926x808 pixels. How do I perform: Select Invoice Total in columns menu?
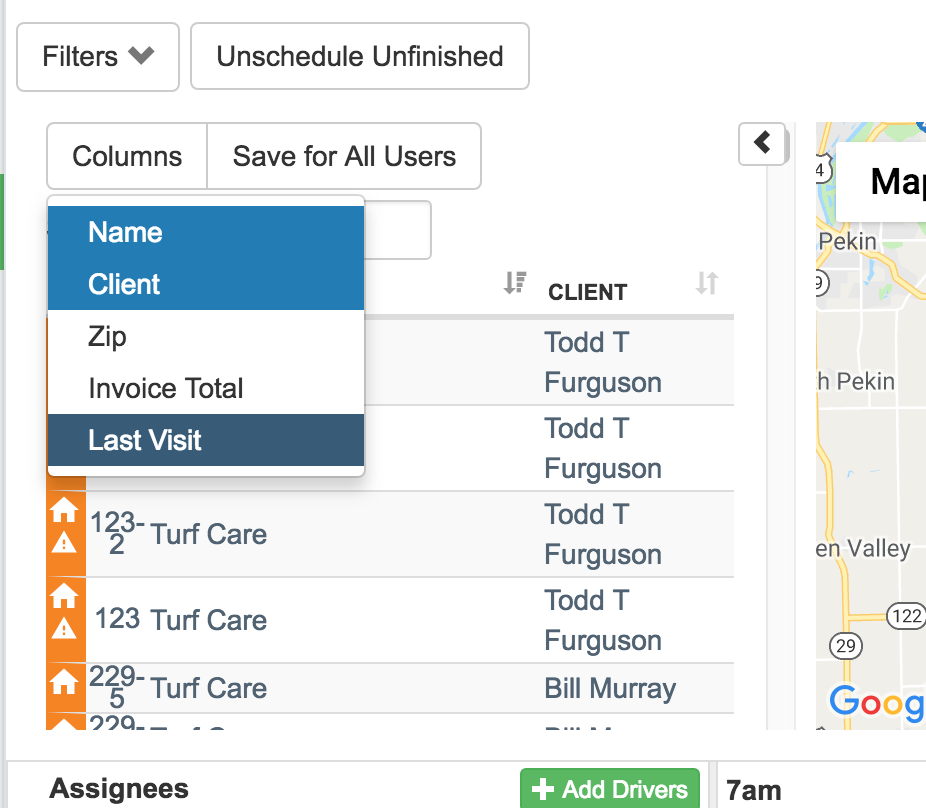pos(206,388)
